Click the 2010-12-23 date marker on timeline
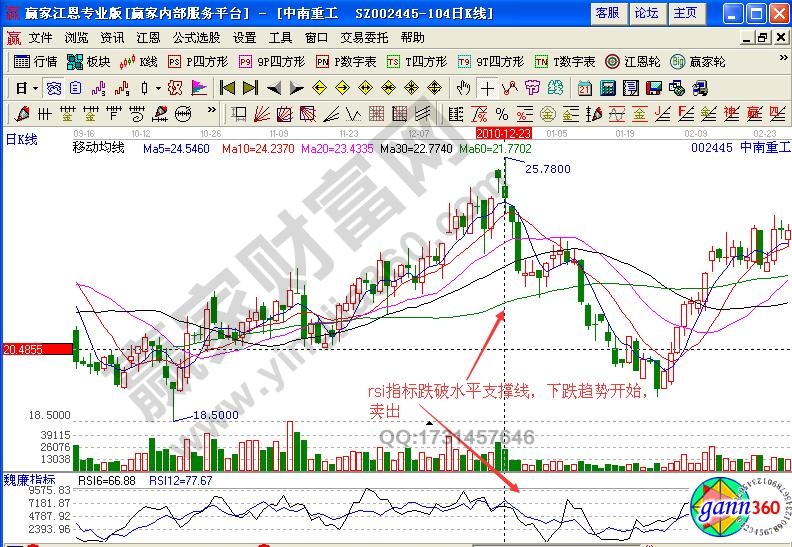 [505, 132]
